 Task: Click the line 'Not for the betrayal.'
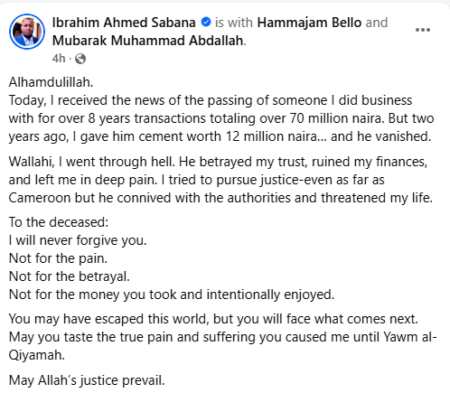point(69,276)
